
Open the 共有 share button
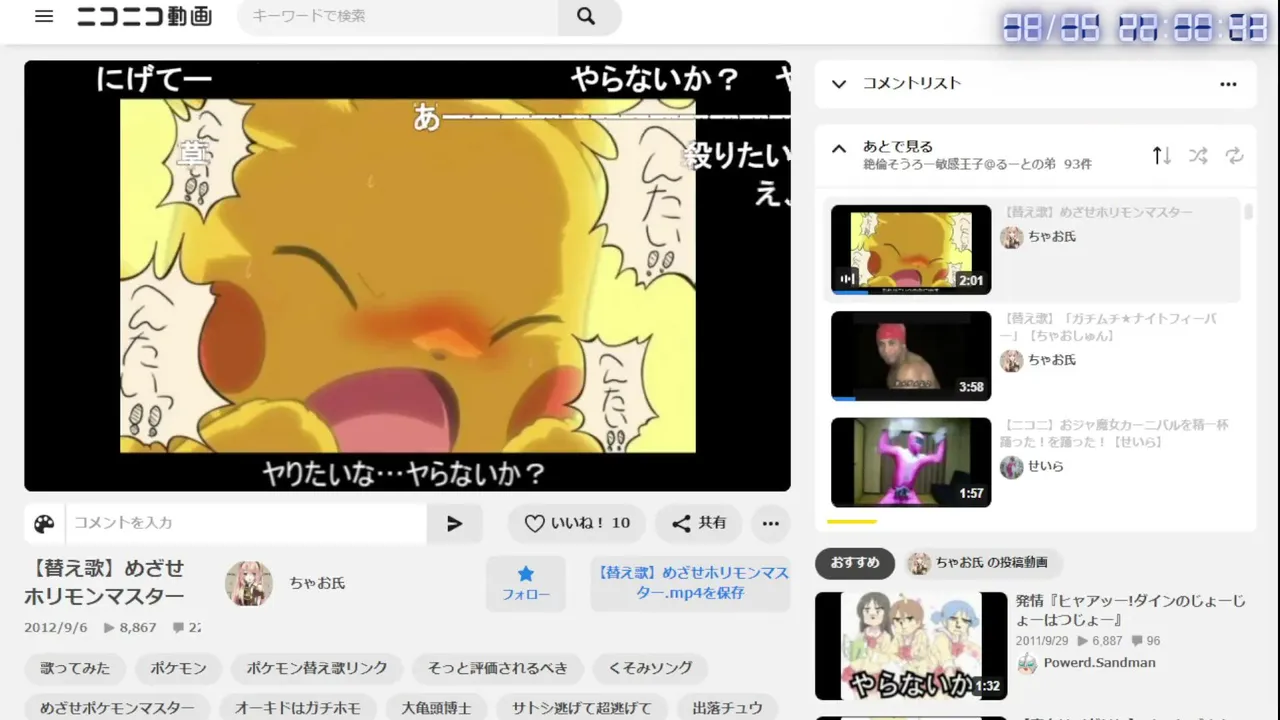pos(699,523)
